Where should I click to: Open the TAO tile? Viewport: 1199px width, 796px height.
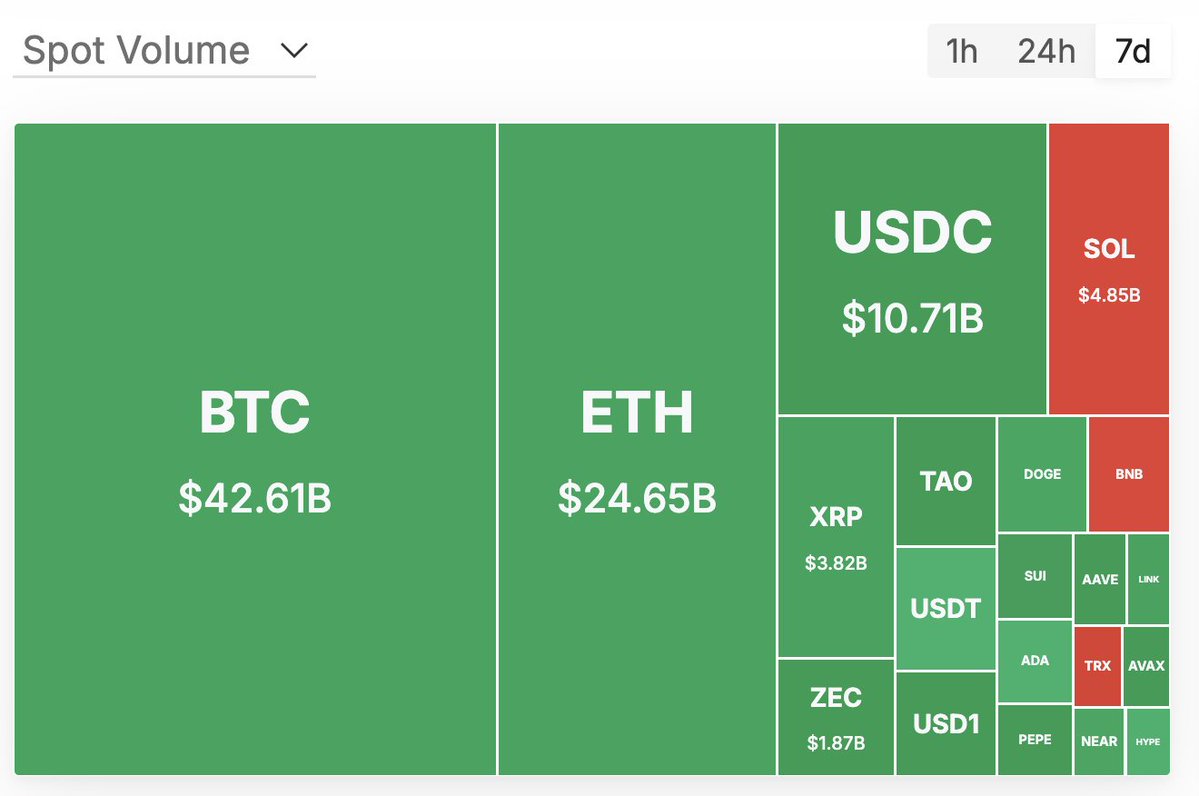tap(945, 481)
